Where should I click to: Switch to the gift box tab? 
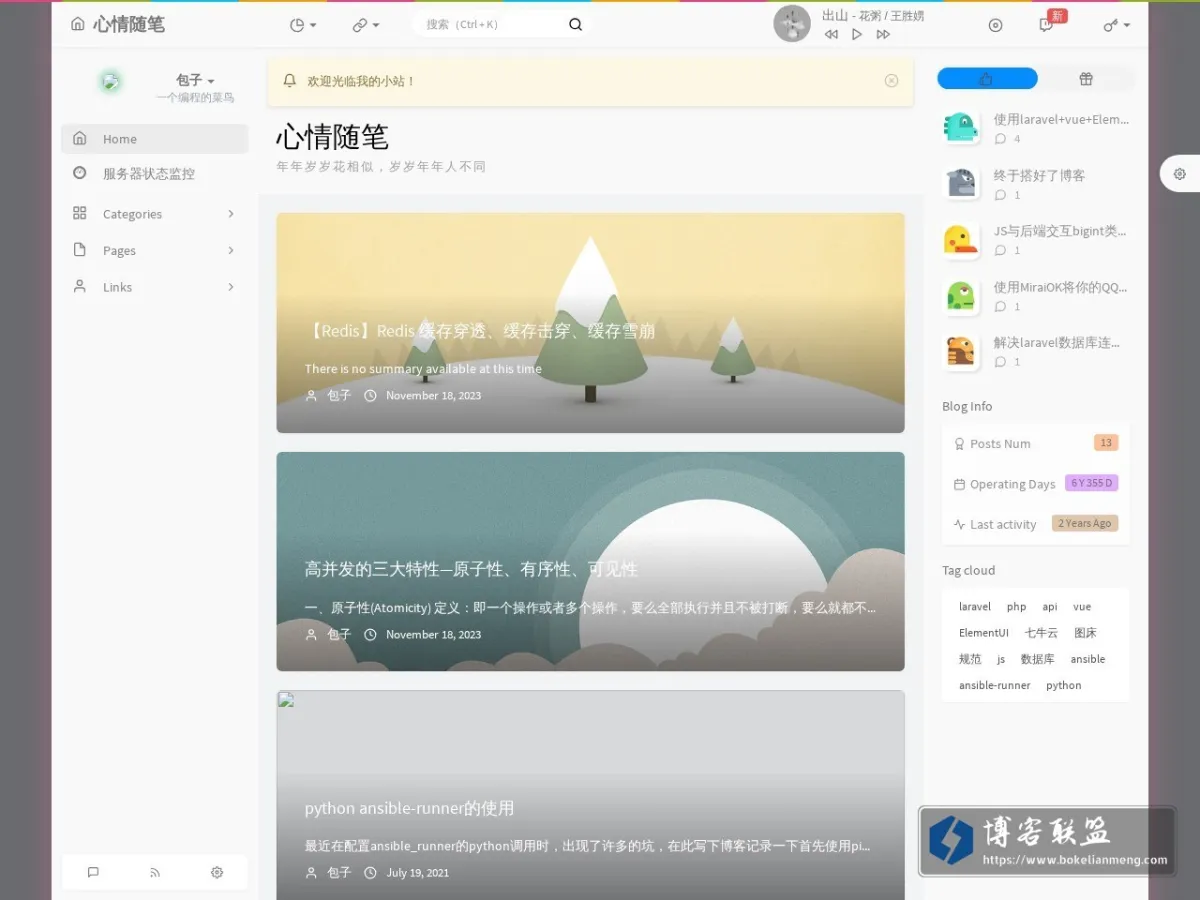[1086, 79]
